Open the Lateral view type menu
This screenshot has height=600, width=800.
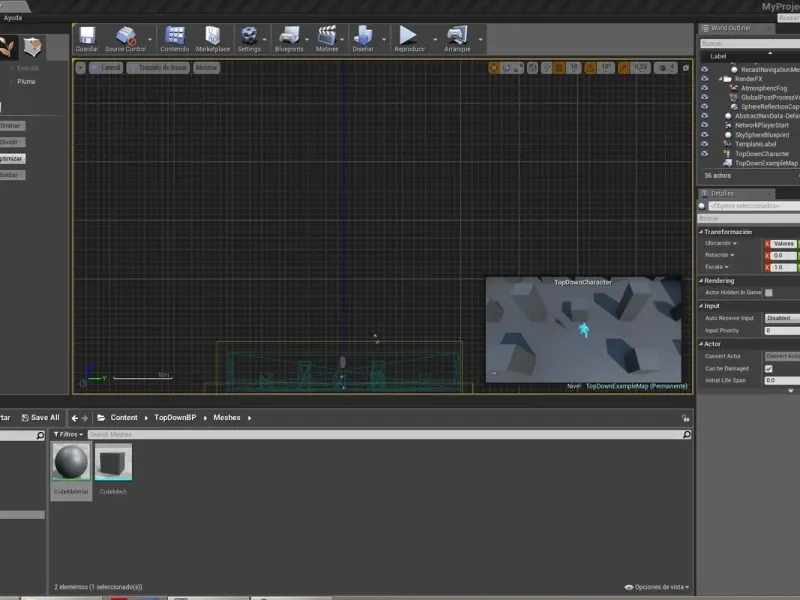pos(106,67)
